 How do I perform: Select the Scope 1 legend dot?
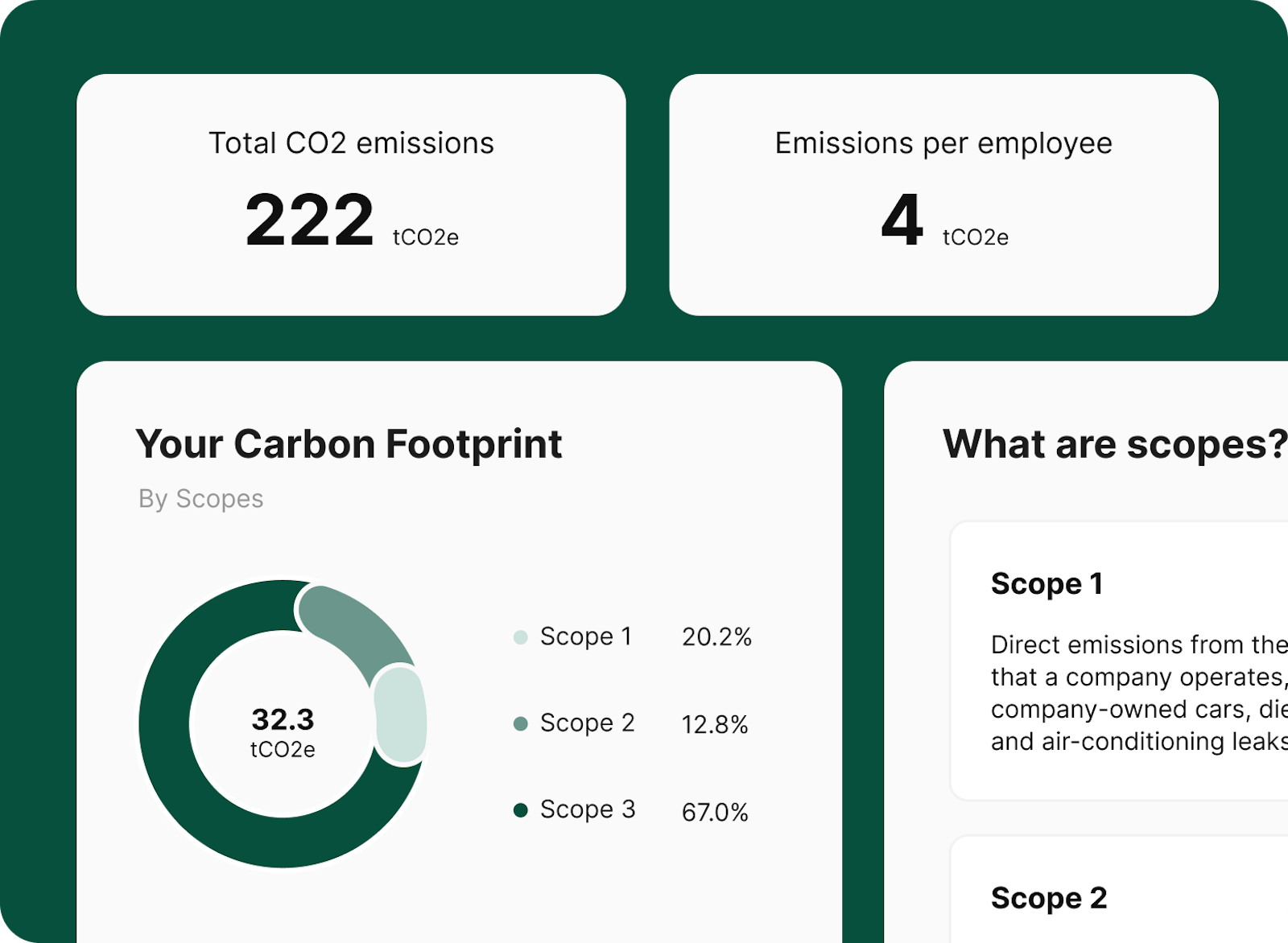coord(521,636)
